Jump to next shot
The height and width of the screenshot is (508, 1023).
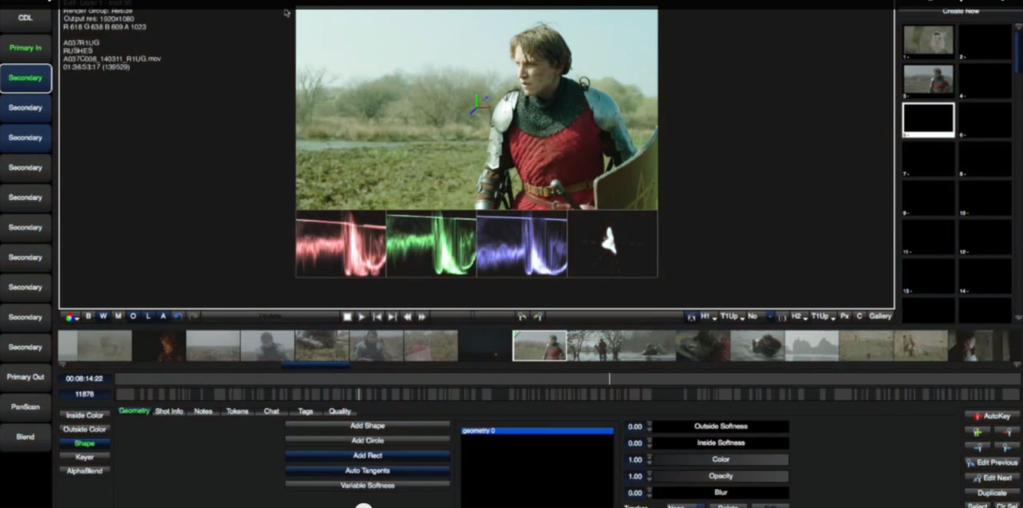392,316
